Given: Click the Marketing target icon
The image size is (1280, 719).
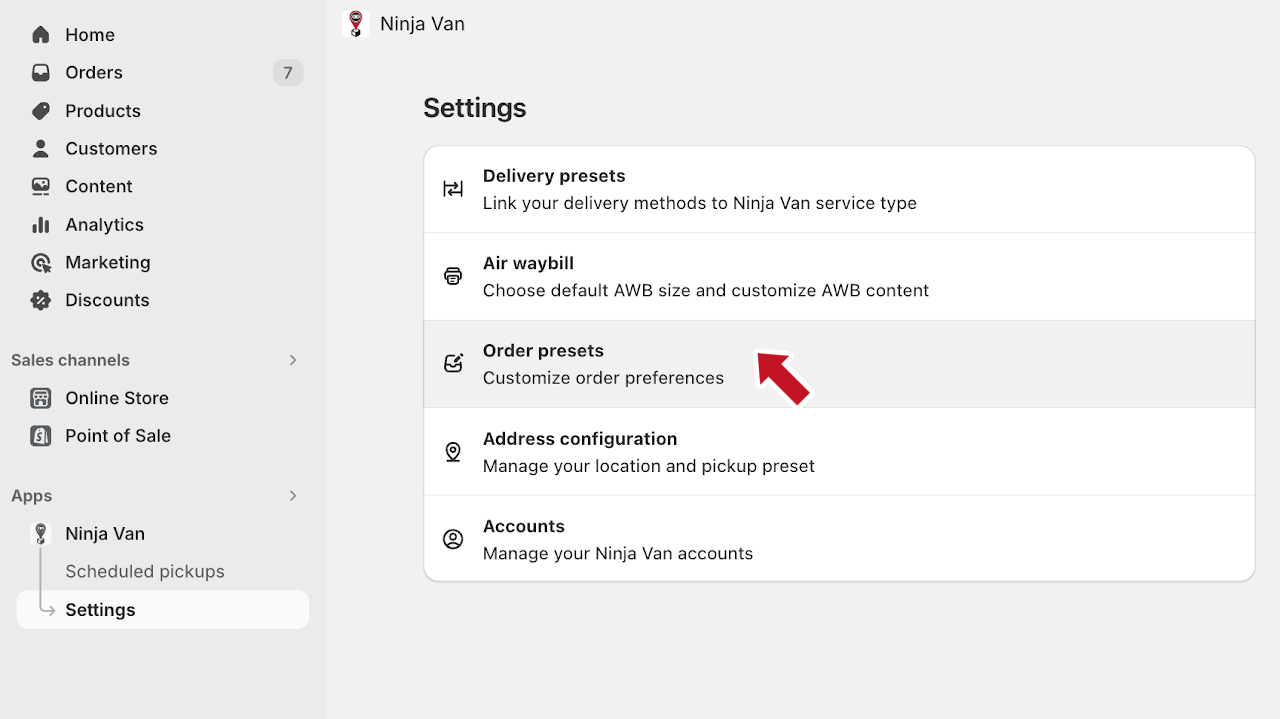Looking at the screenshot, I should pyautogui.click(x=41, y=263).
